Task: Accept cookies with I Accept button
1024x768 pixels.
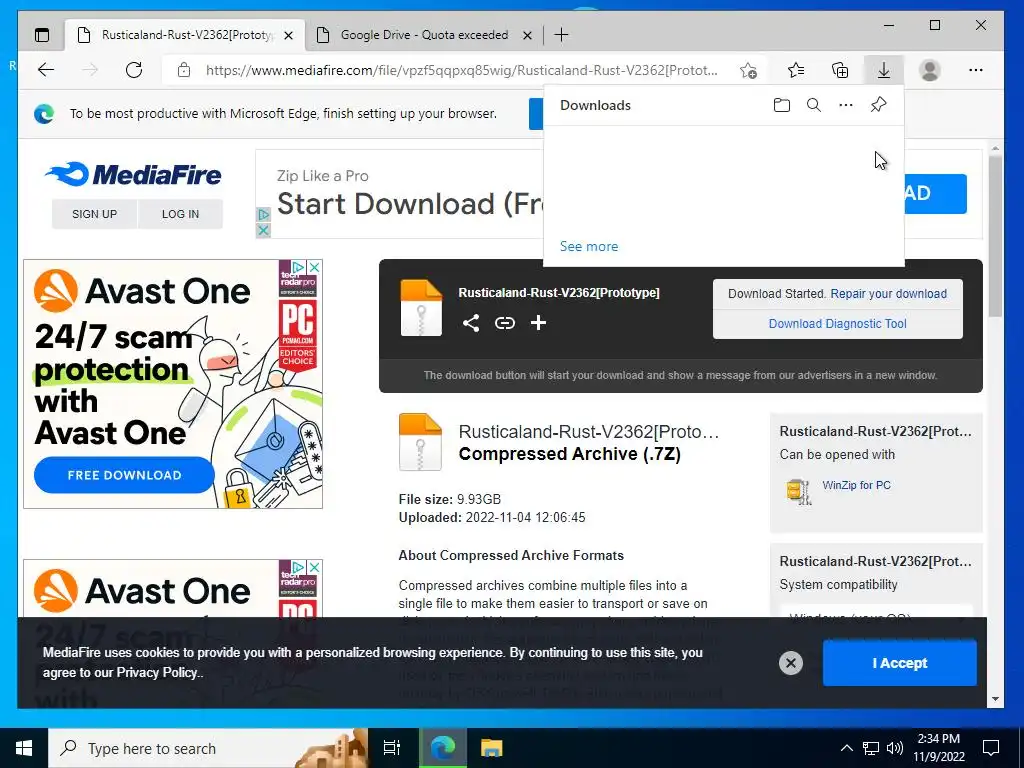Action: click(x=900, y=663)
